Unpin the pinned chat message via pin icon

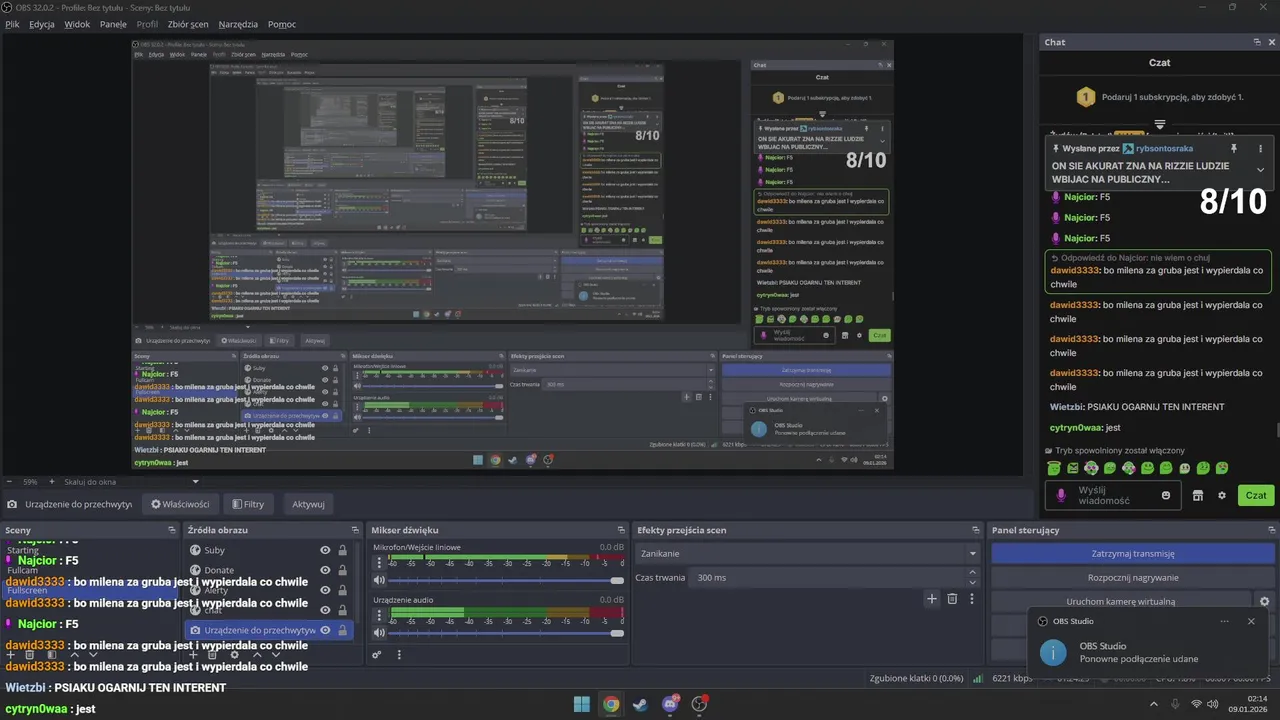(x=1234, y=148)
